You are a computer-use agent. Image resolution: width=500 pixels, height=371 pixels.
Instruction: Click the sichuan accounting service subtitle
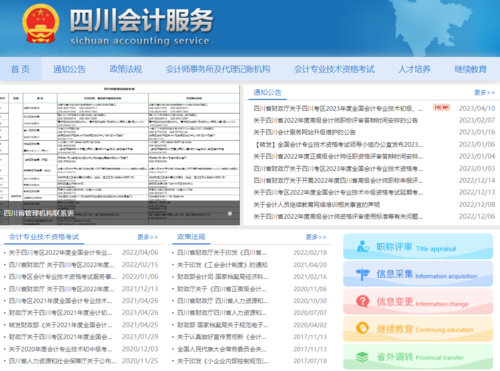coord(140,41)
